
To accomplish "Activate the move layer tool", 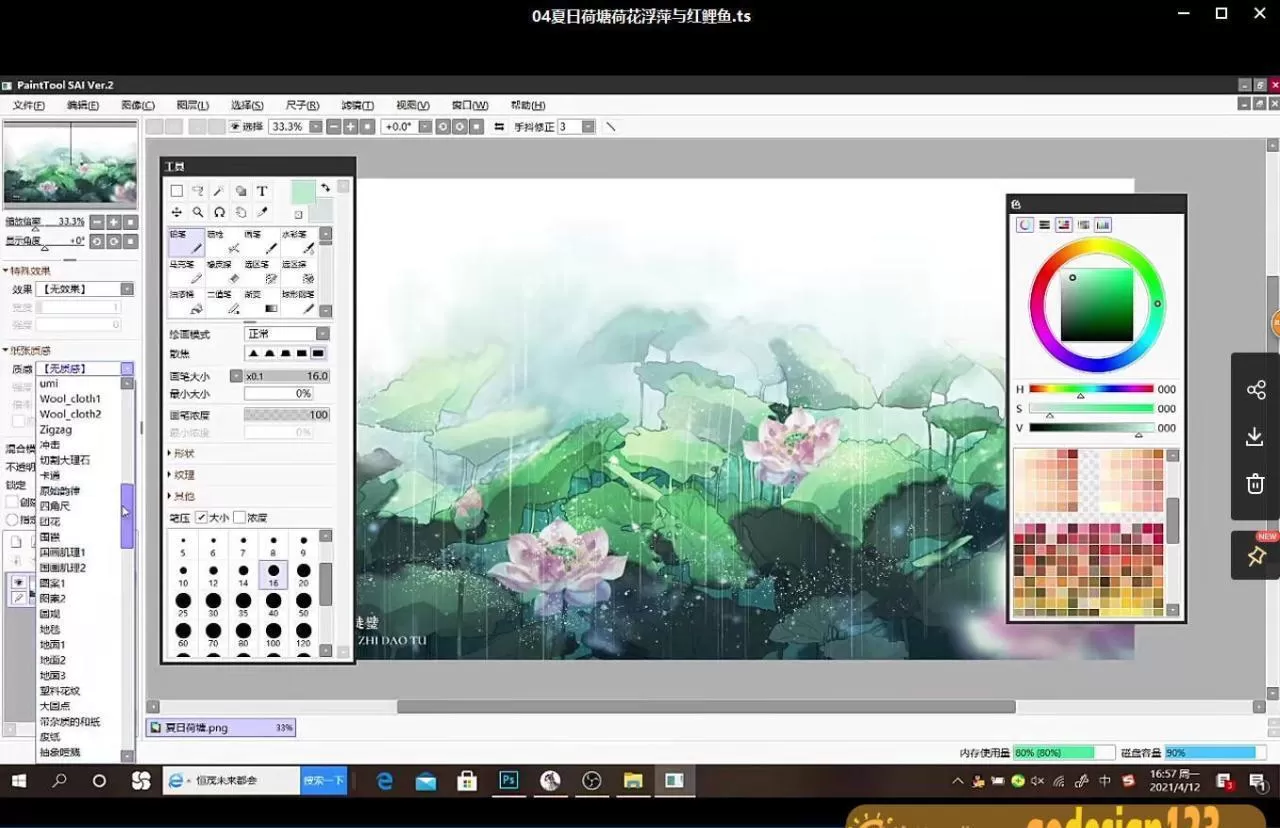I will [x=177, y=212].
